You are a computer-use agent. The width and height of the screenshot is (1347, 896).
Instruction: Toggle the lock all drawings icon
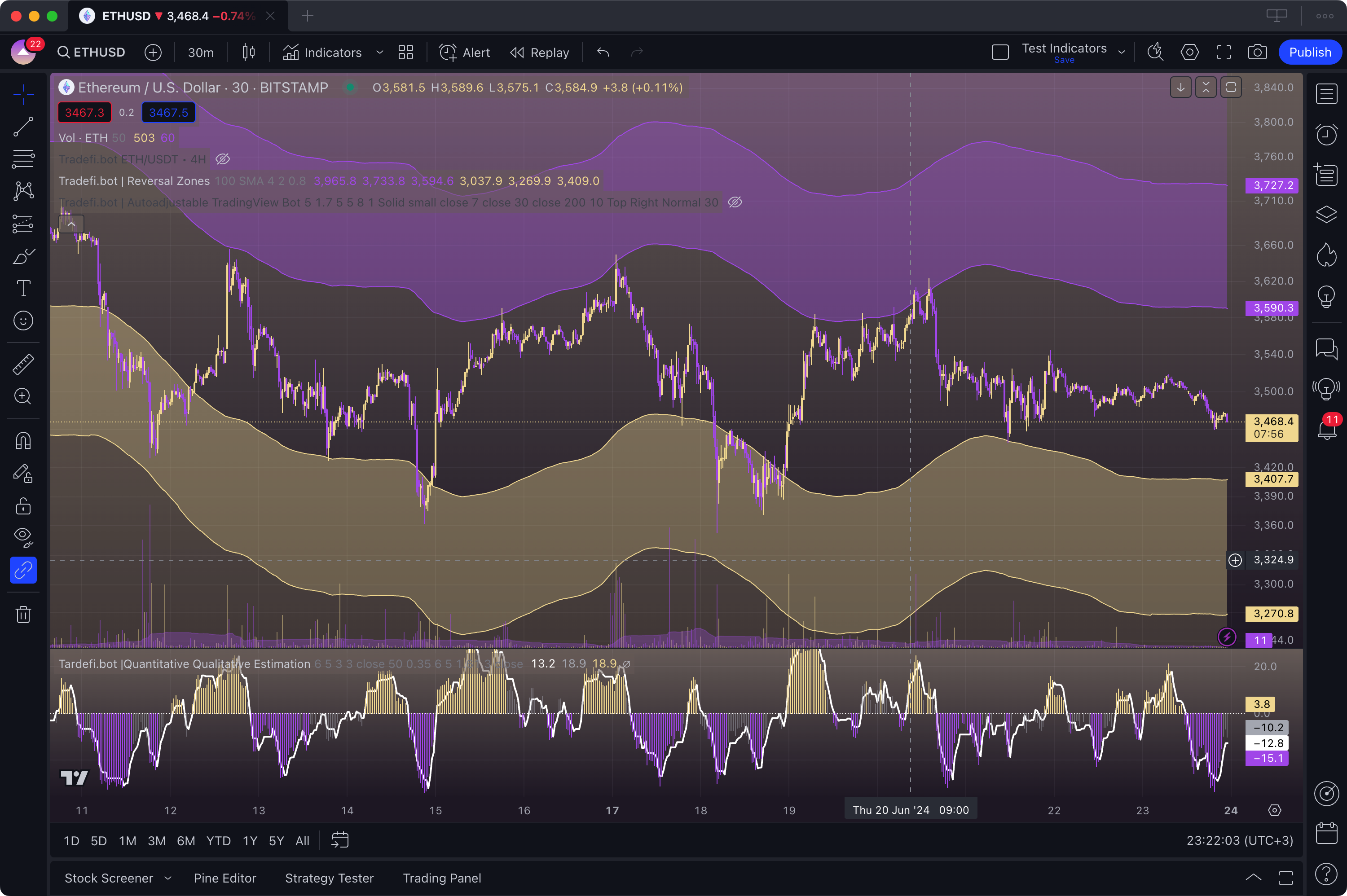[x=23, y=506]
